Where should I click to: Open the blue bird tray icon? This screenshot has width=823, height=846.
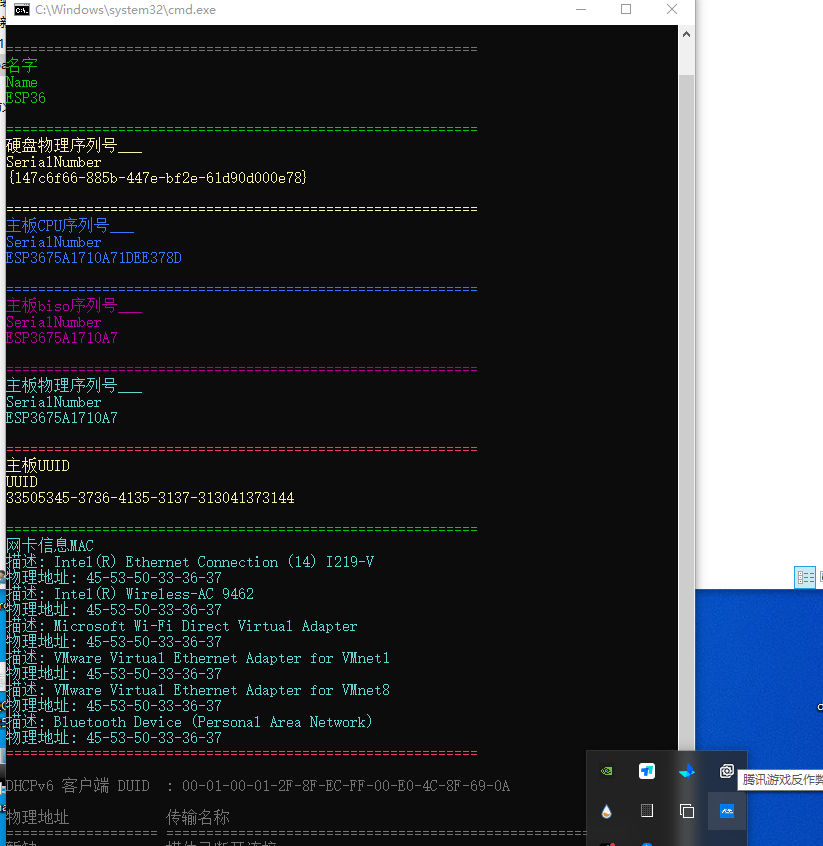687,771
